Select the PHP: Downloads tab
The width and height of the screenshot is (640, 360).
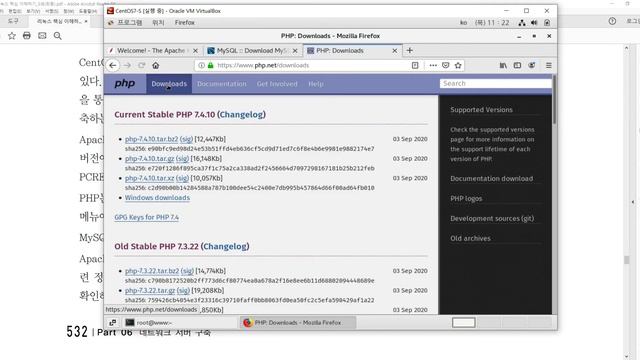point(352,51)
